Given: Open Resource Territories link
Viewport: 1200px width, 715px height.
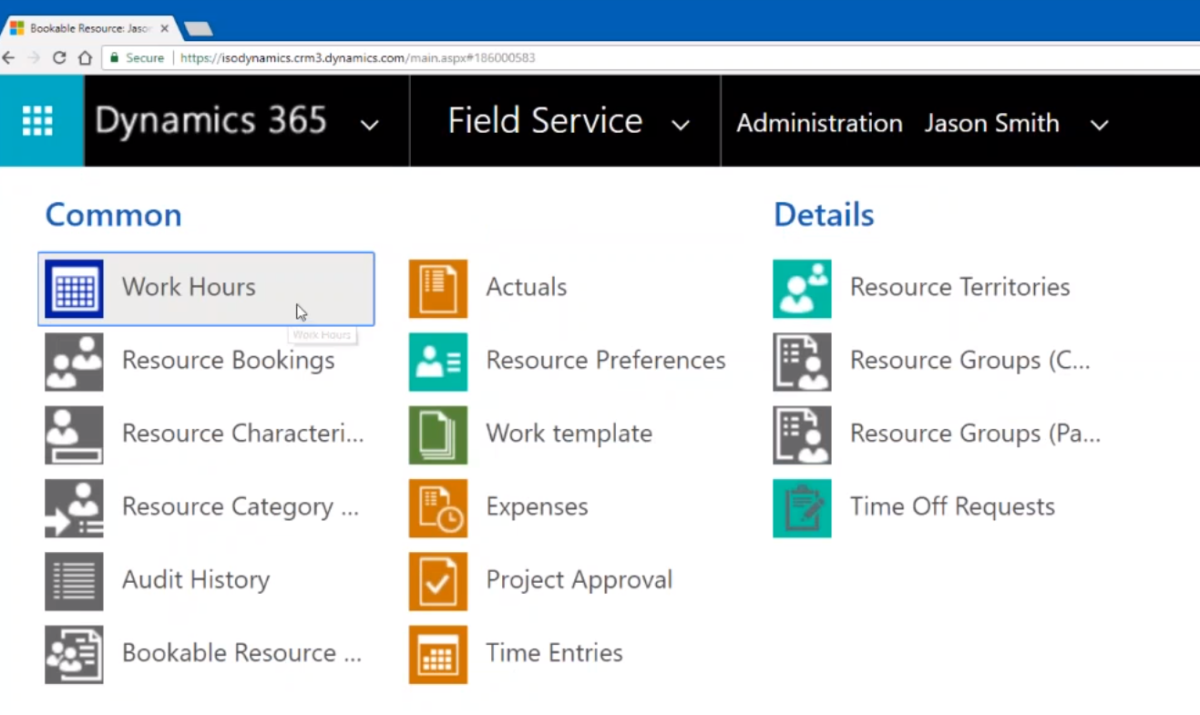Looking at the screenshot, I should pyautogui.click(x=960, y=287).
